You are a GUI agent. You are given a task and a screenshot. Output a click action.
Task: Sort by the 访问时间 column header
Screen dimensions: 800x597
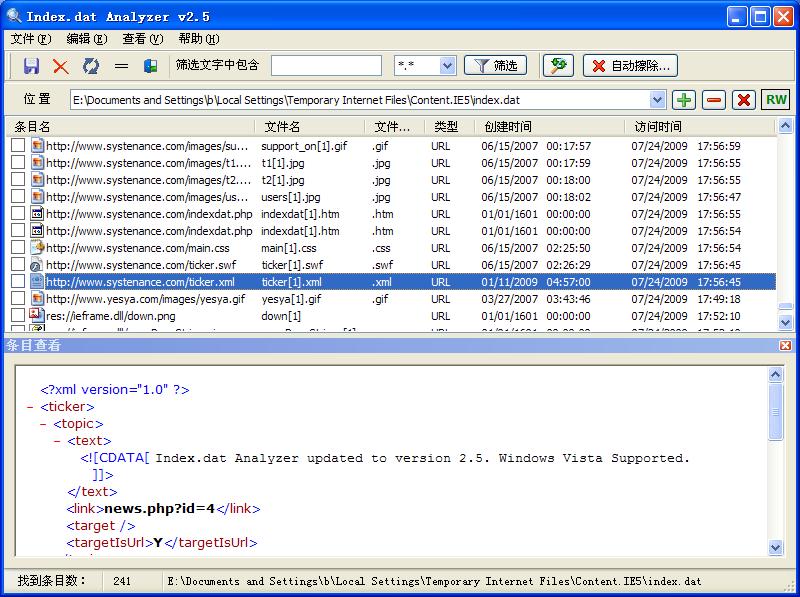coord(700,127)
